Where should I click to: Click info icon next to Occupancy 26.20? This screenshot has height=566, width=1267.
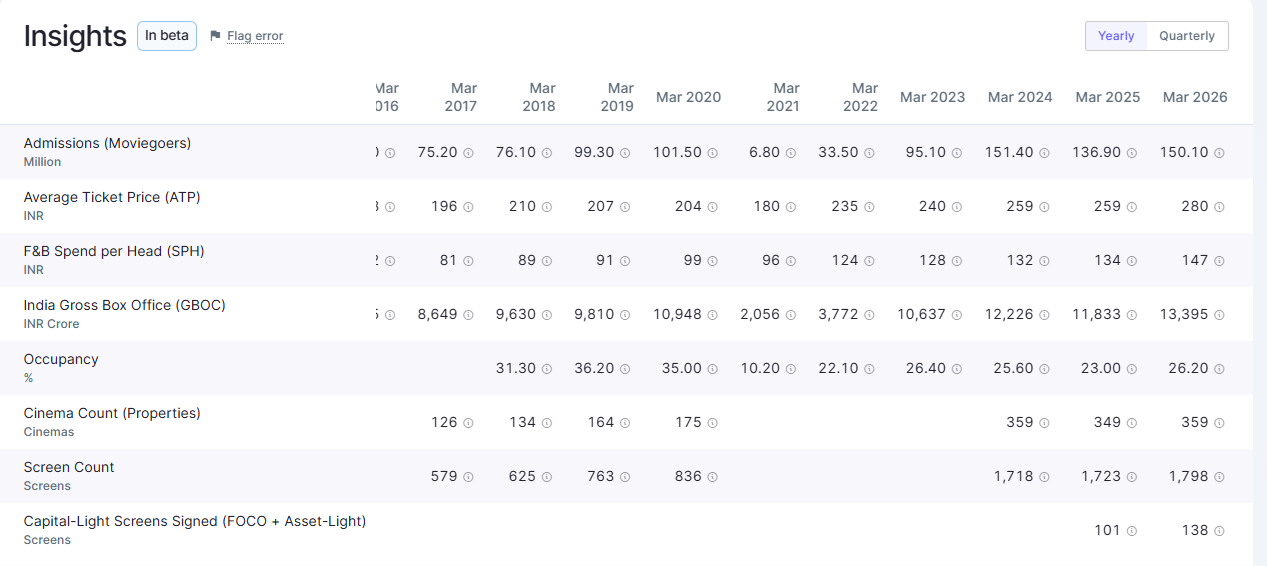(1219, 369)
